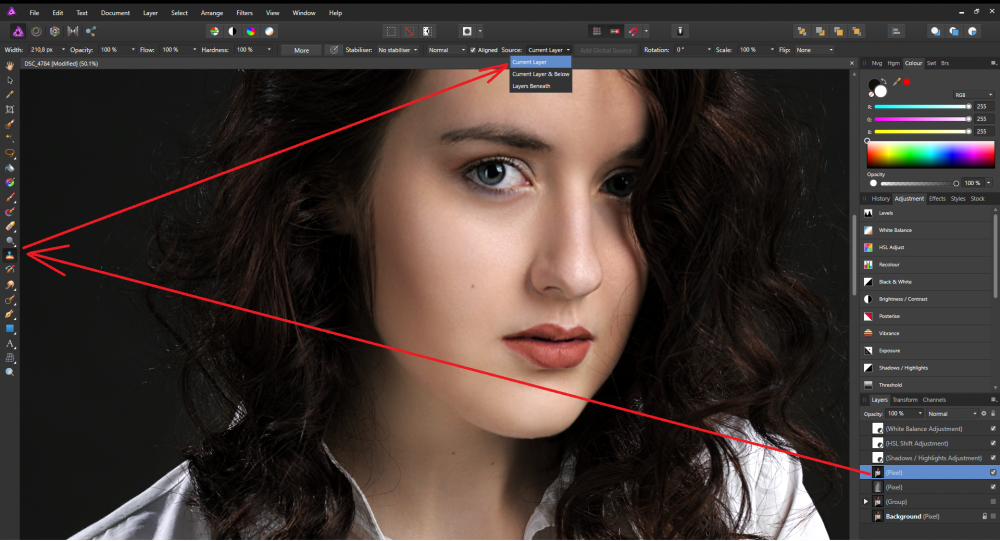Open the Flip dropdown
The image size is (1000, 541).
click(814, 50)
